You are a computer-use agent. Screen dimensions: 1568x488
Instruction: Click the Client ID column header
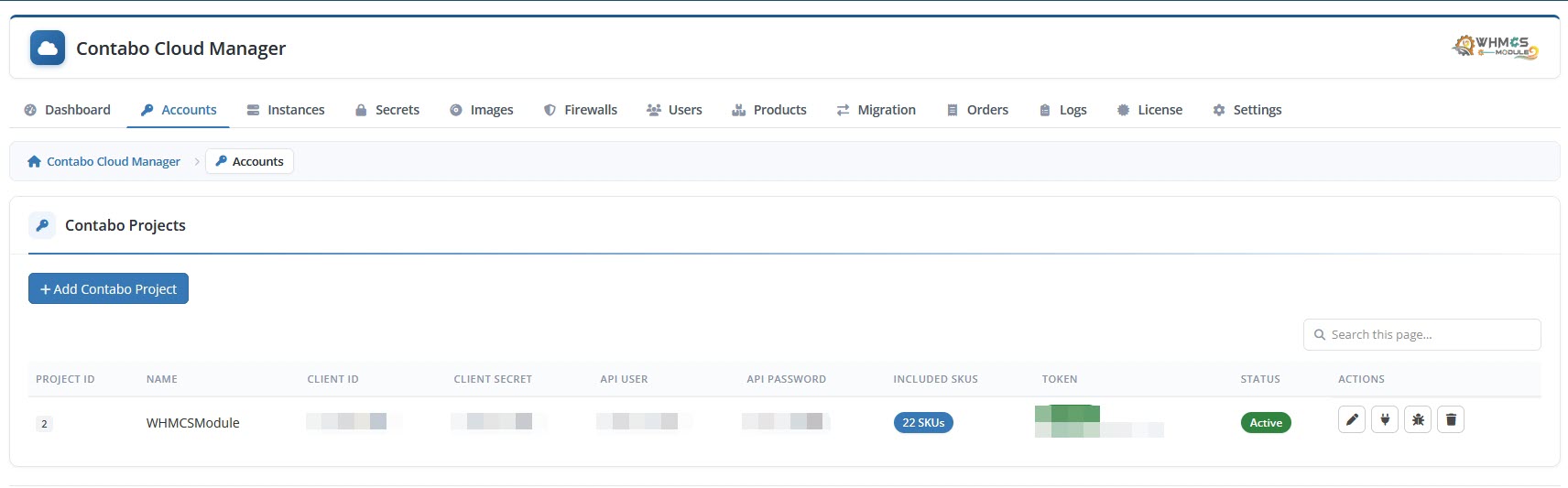point(332,379)
